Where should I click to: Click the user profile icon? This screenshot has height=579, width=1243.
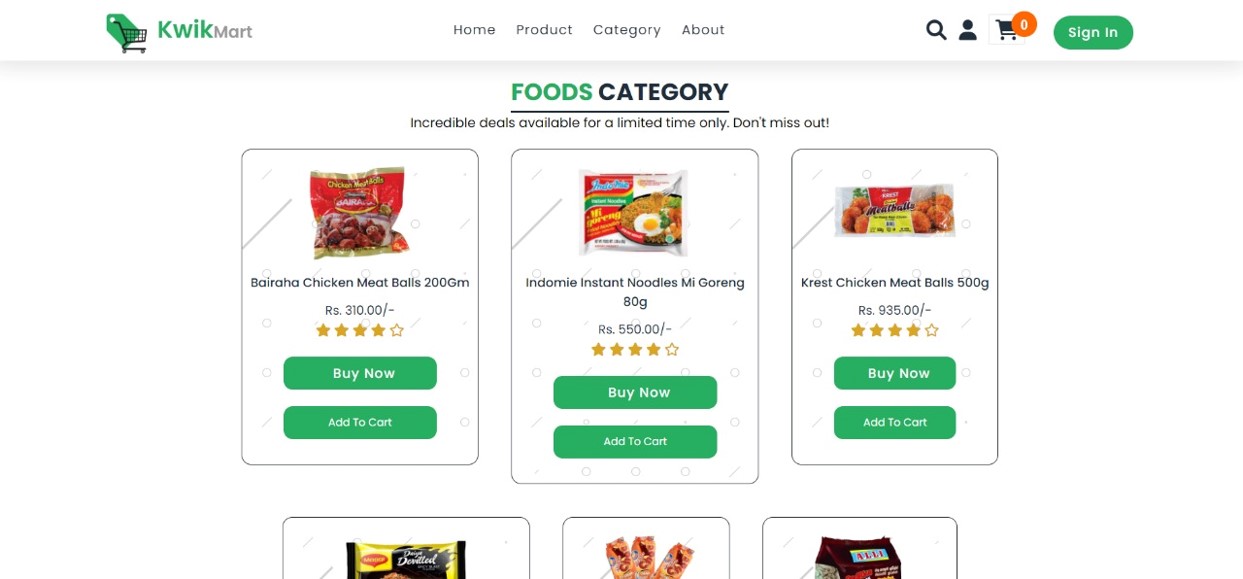[967, 30]
